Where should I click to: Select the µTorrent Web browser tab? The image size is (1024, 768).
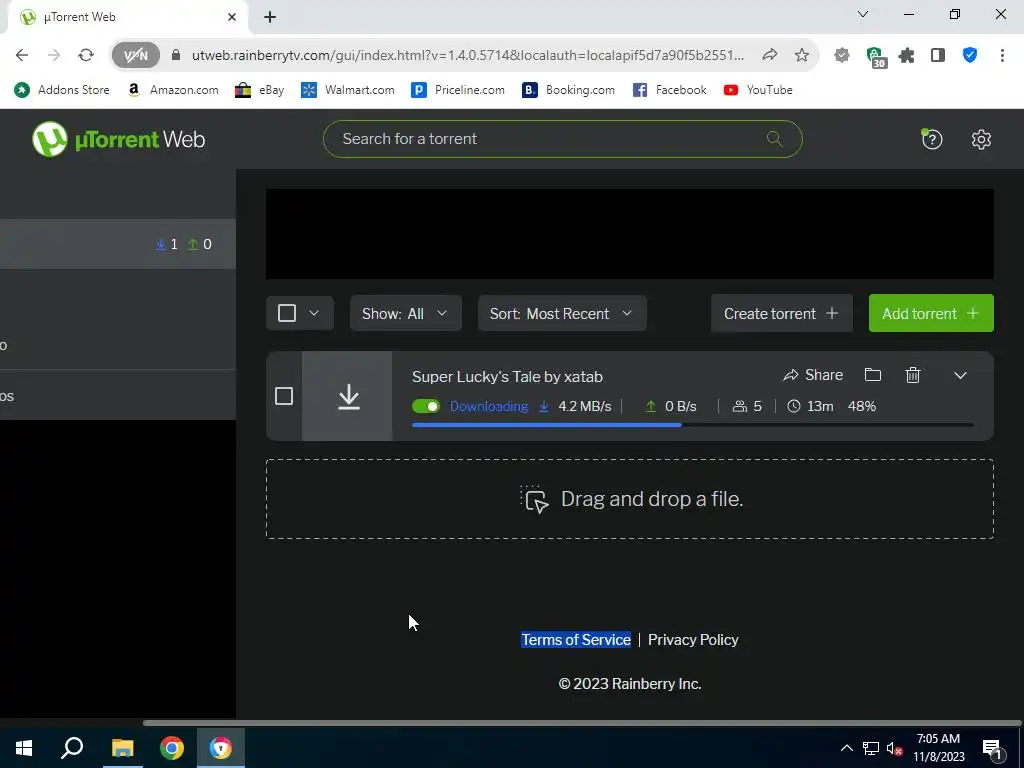click(x=127, y=18)
